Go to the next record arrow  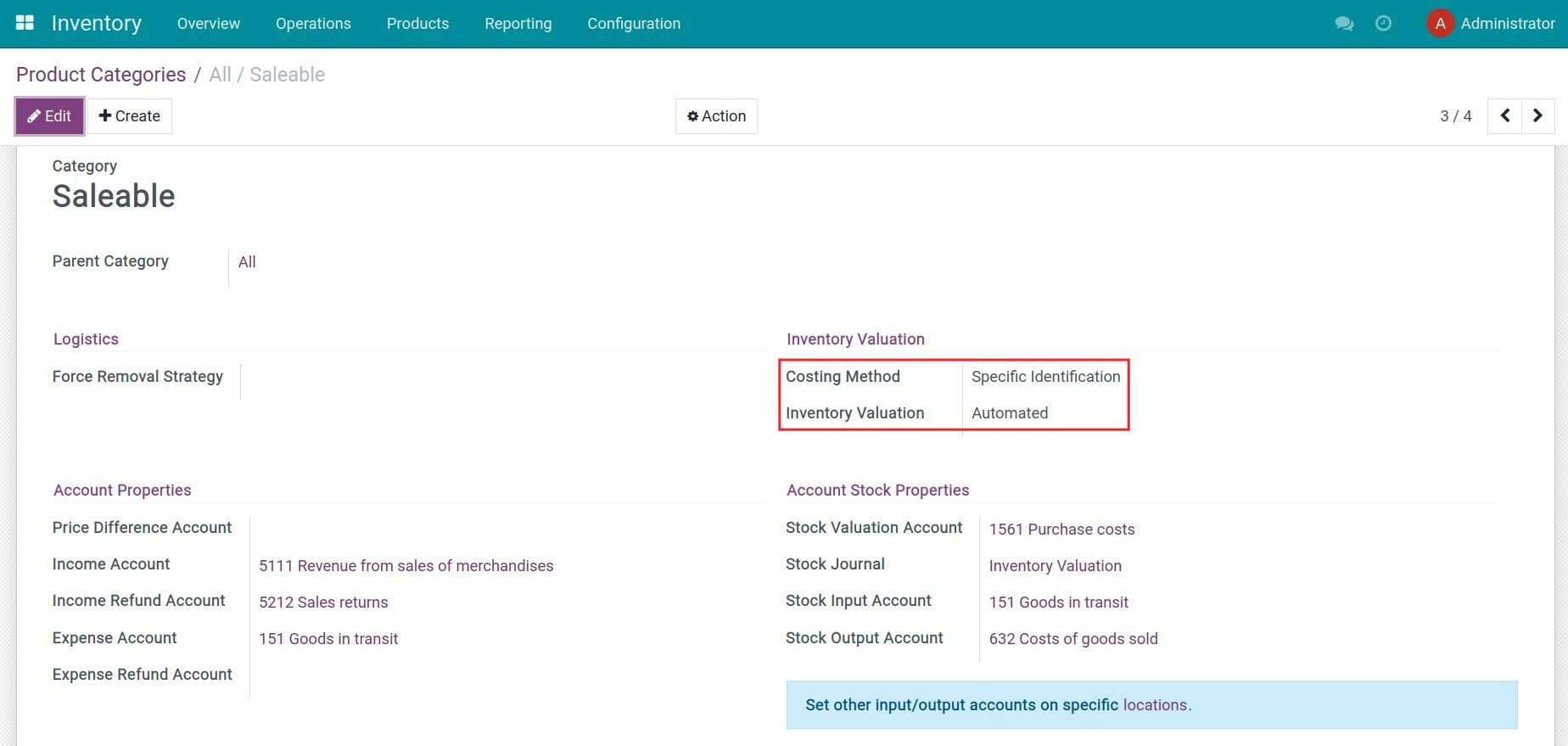1537,116
